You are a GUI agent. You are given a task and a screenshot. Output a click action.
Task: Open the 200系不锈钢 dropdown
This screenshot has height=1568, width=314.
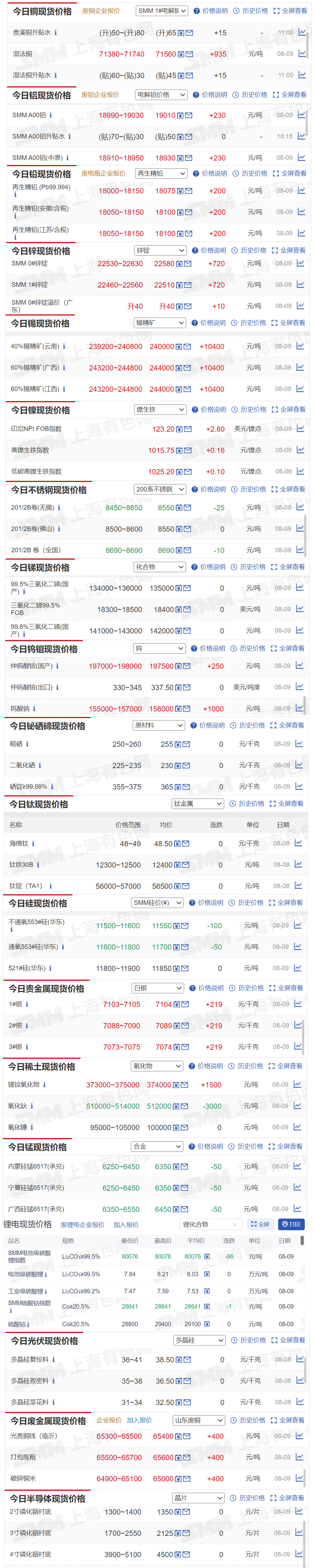click(160, 489)
